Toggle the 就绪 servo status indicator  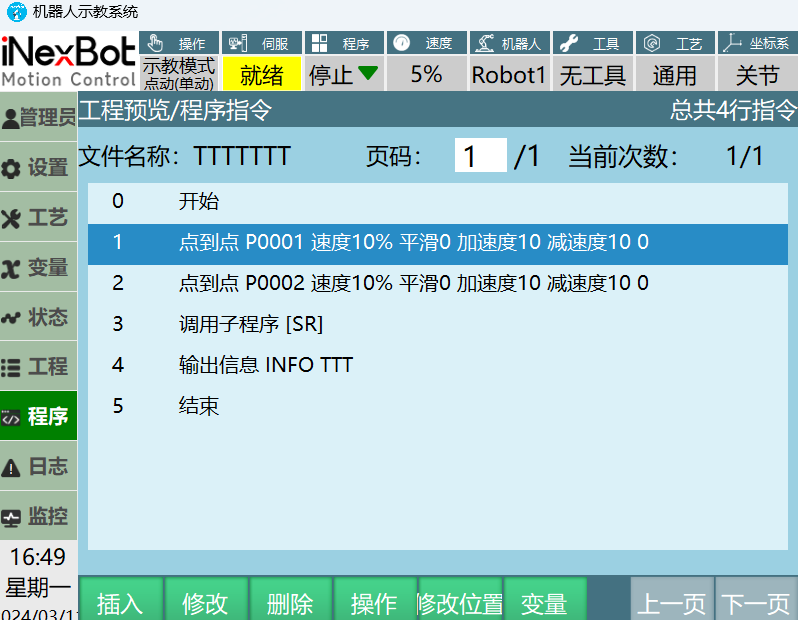pyautogui.click(x=261, y=75)
